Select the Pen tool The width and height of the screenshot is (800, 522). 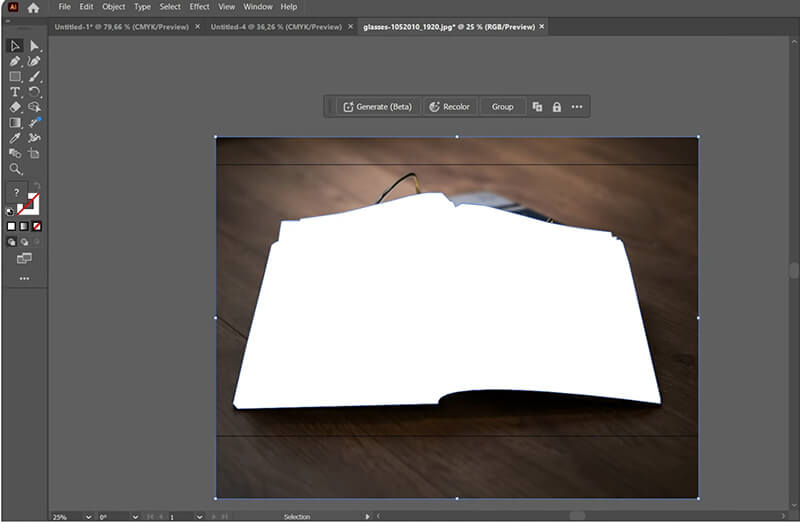(x=15, y=61)
